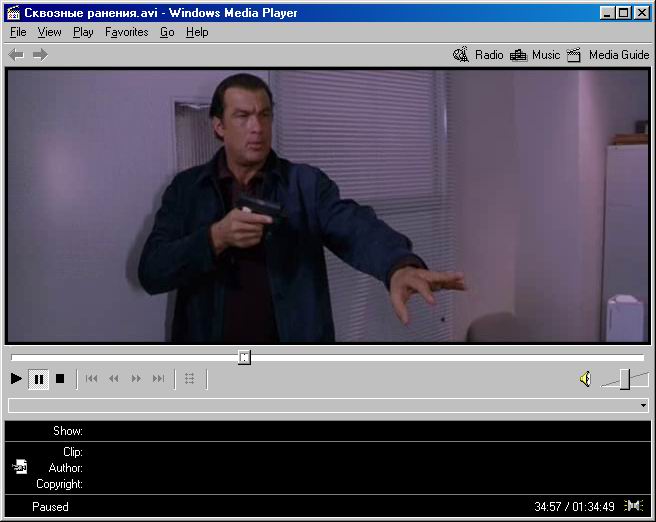Viewport: 656px width, 522px height.
Task: Click the Author label in info panel
Action: tap(66, 468)
